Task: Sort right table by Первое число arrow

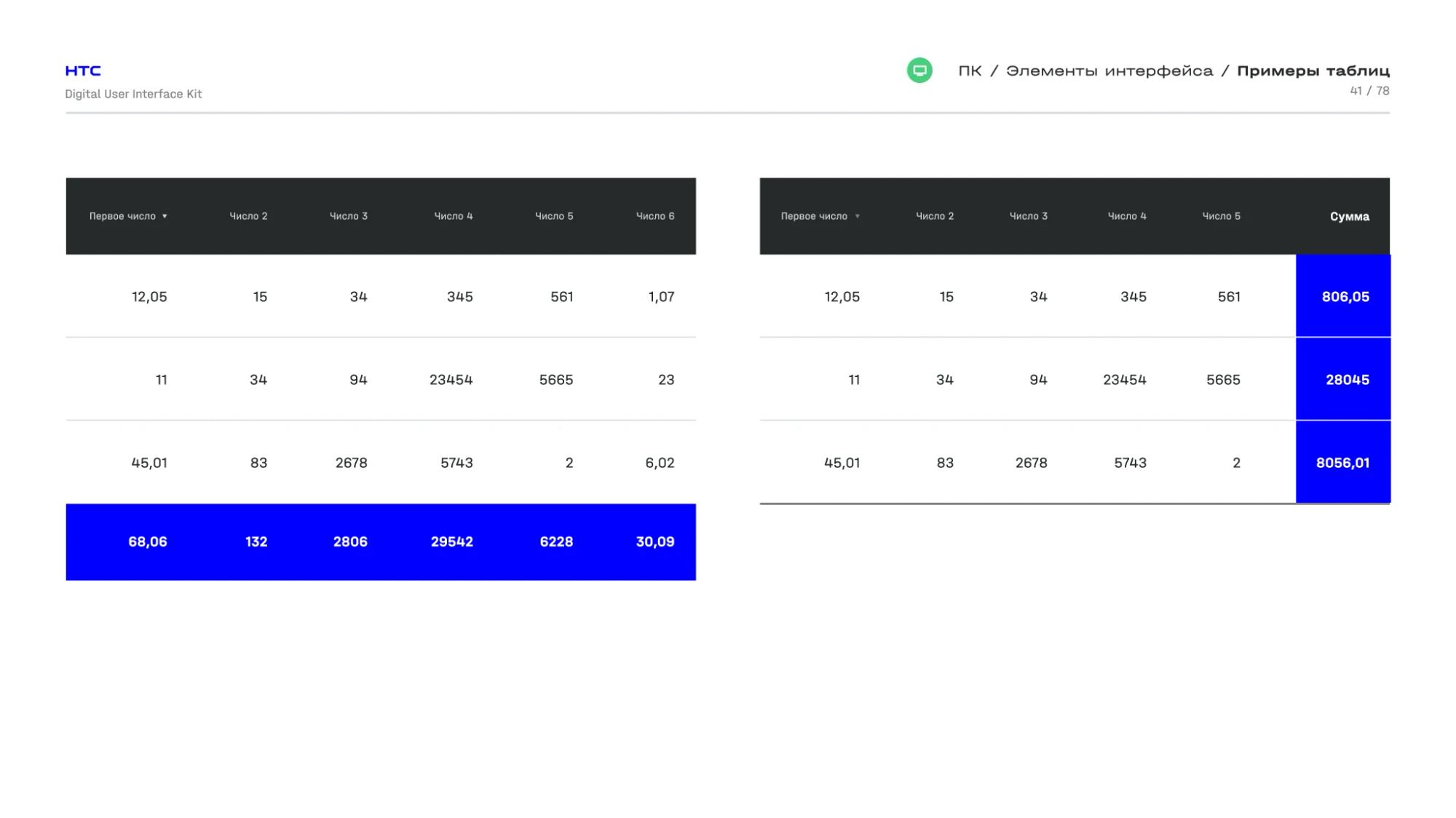Action: [x=857, y=216]
